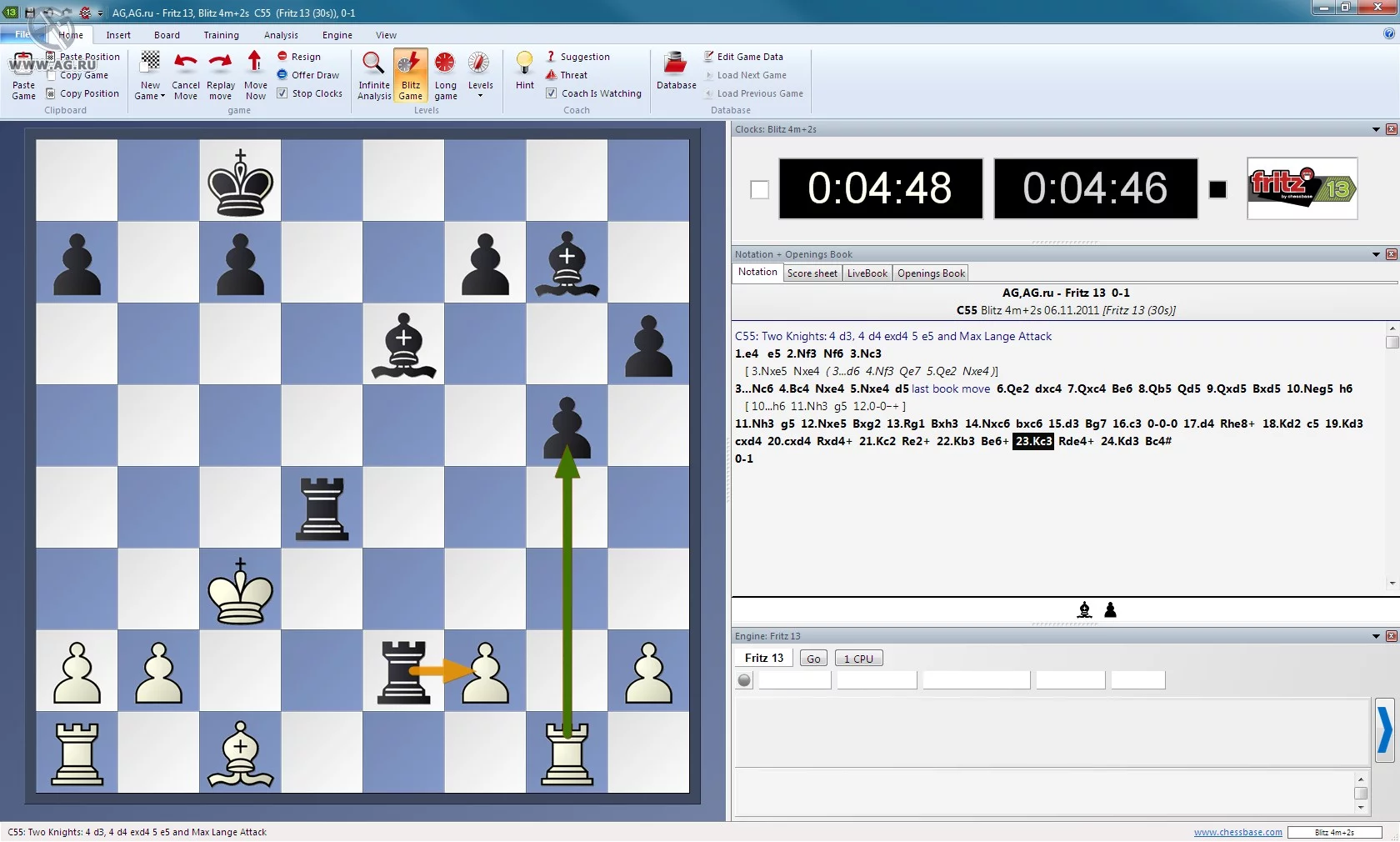Click white side clock indicator box
The image size is (1400, 842).
click(x=759, y=189)
